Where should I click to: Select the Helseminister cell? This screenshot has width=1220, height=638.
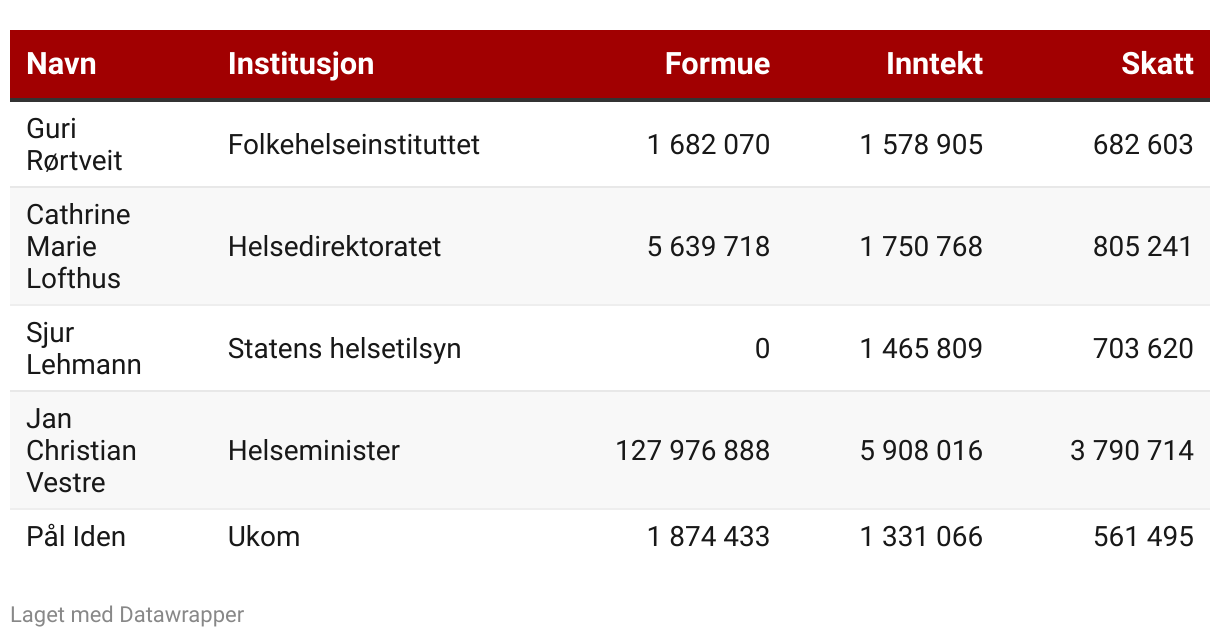coord(313,450)
